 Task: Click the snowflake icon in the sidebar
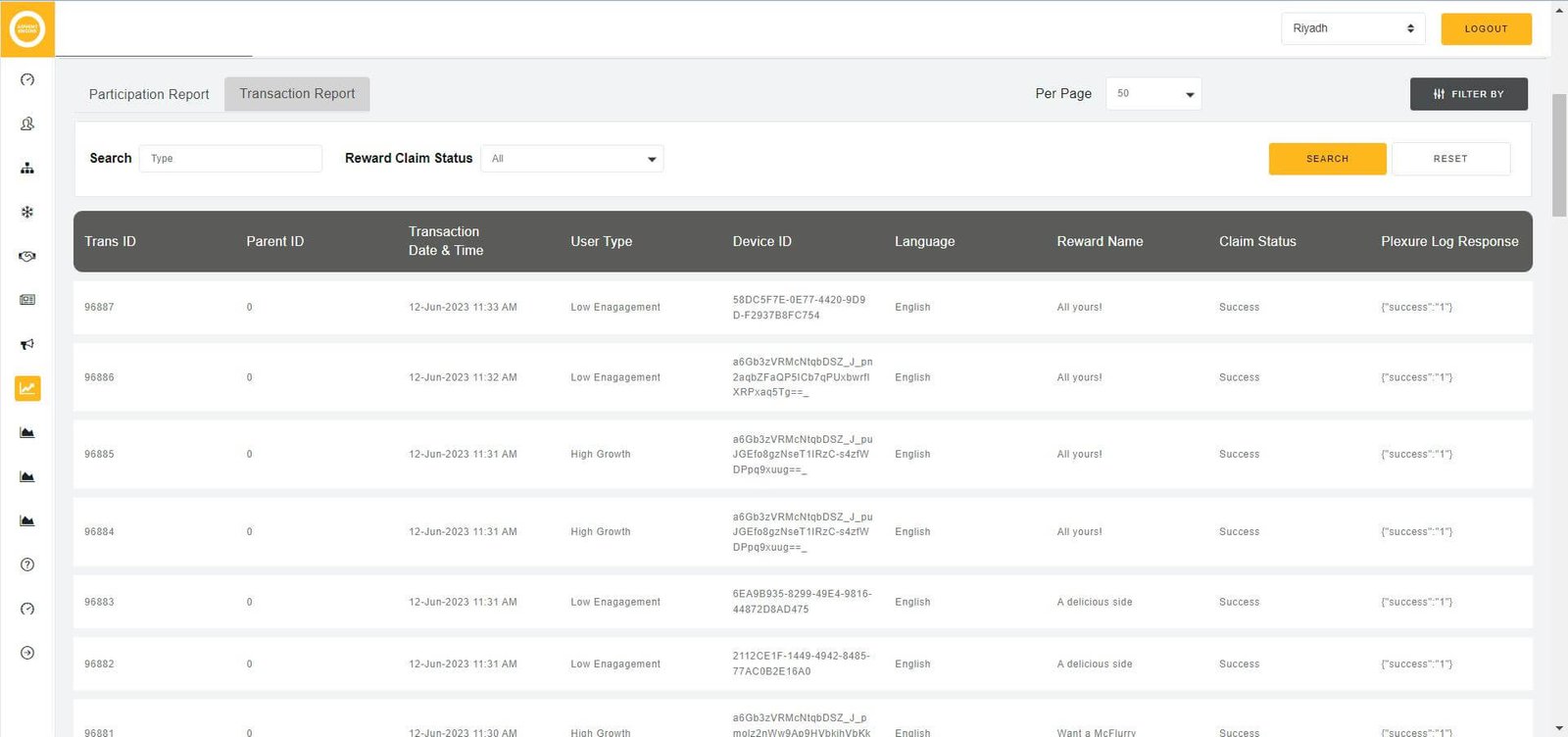tap(27, 212)
